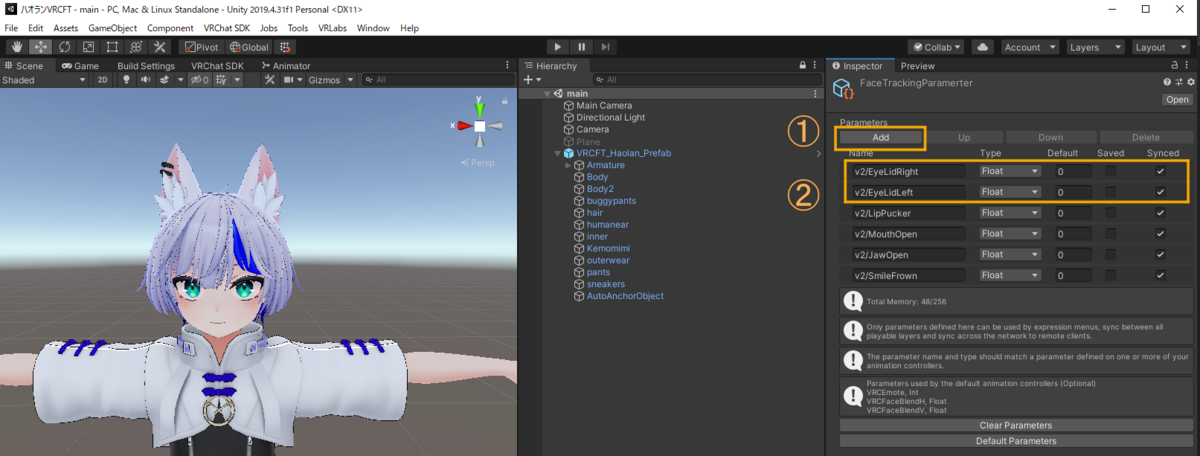Click the Add parameter button
This screenshot has width=1200, height=456.
click(x=881, y=137)
